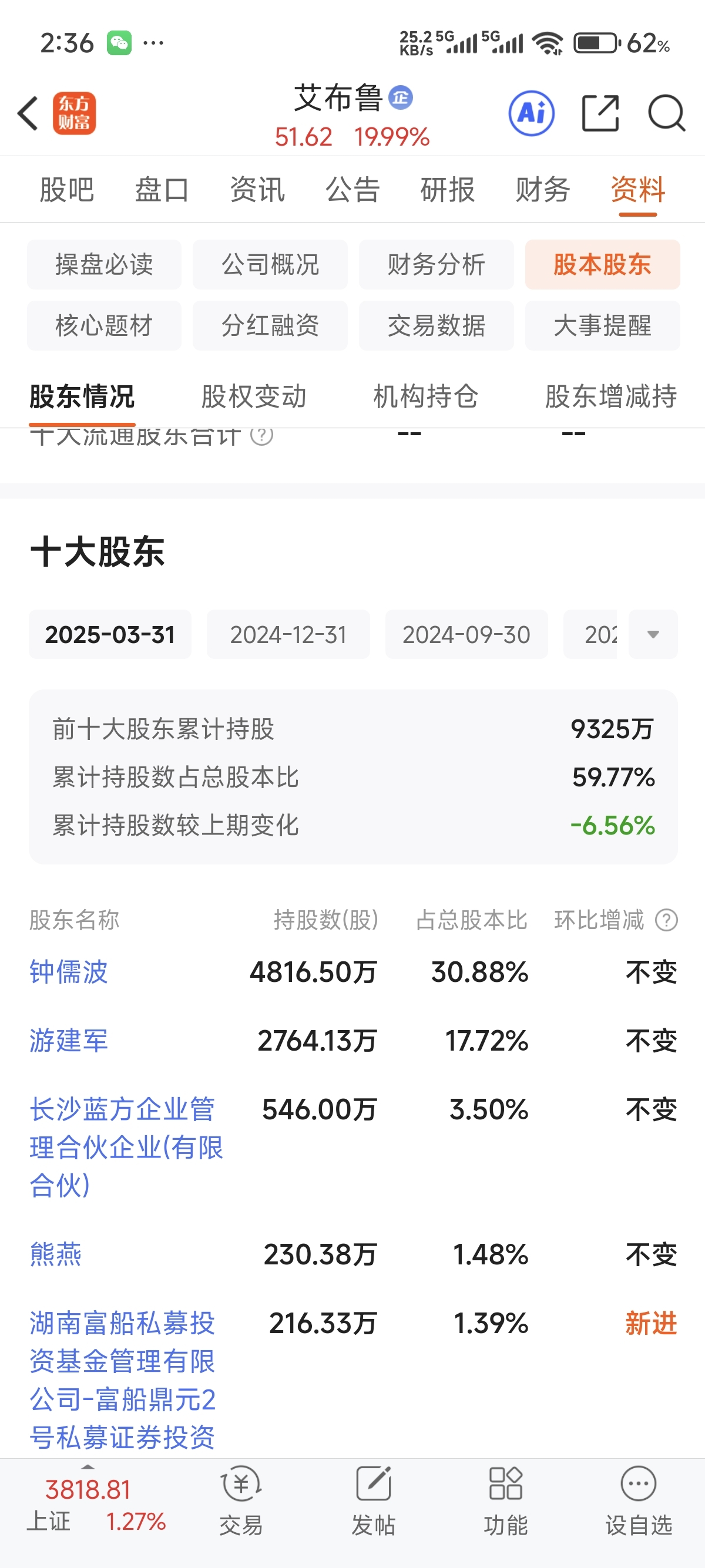Tap the 交易数据 button
The image size is (705, 1568).
437,326
